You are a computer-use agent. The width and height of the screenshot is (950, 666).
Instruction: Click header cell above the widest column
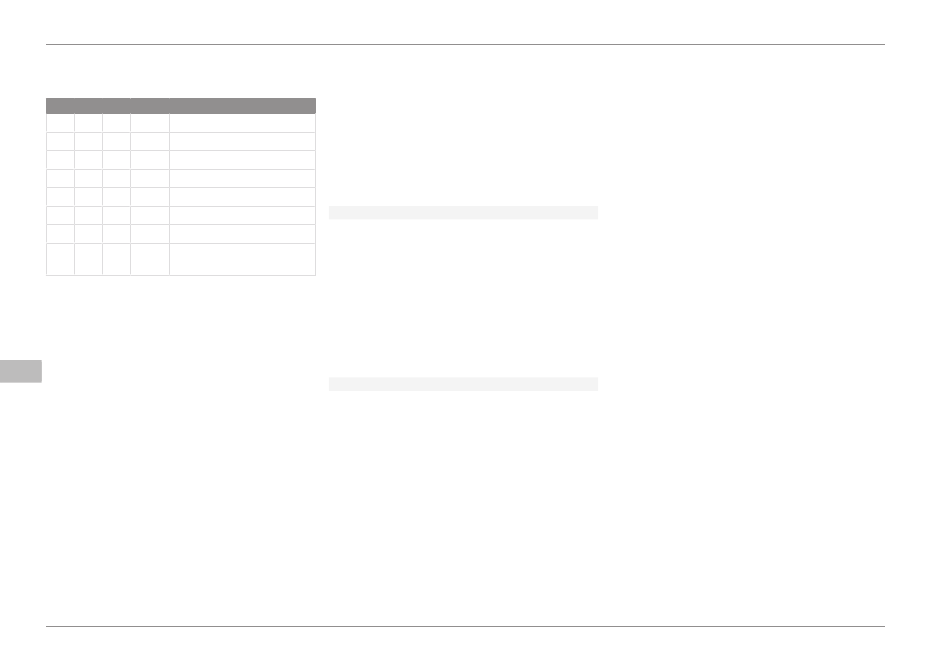click(242, 106)
